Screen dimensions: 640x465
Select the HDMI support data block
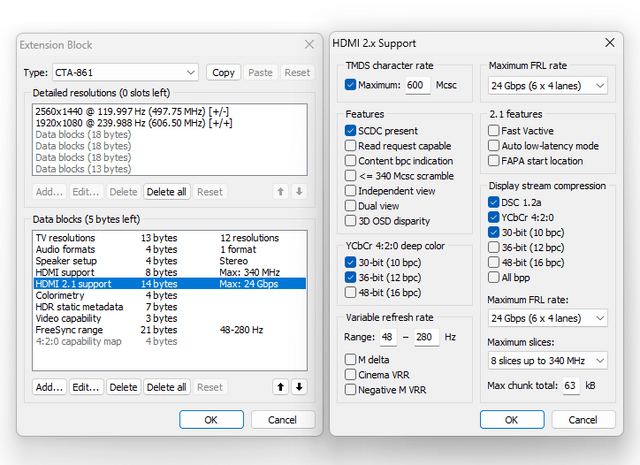click(169, 272)
